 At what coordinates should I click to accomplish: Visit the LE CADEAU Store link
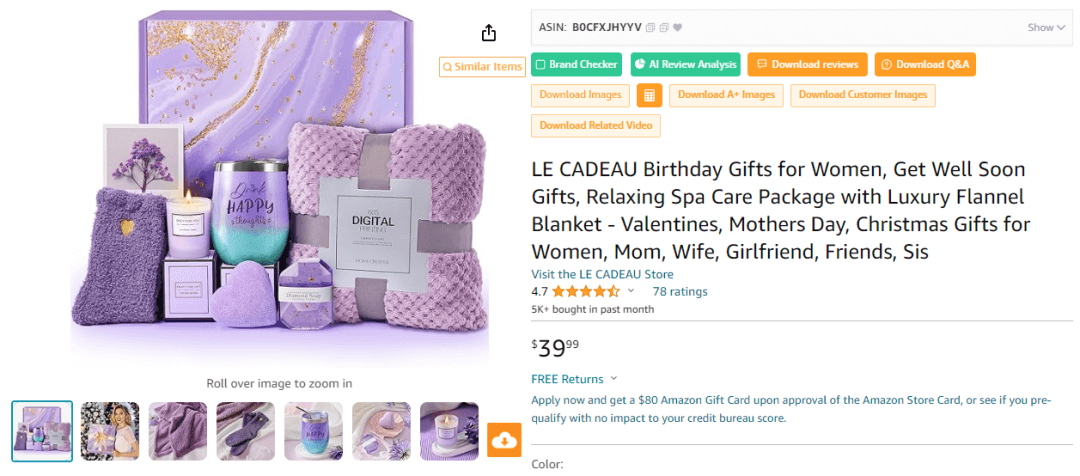(602, 274)
